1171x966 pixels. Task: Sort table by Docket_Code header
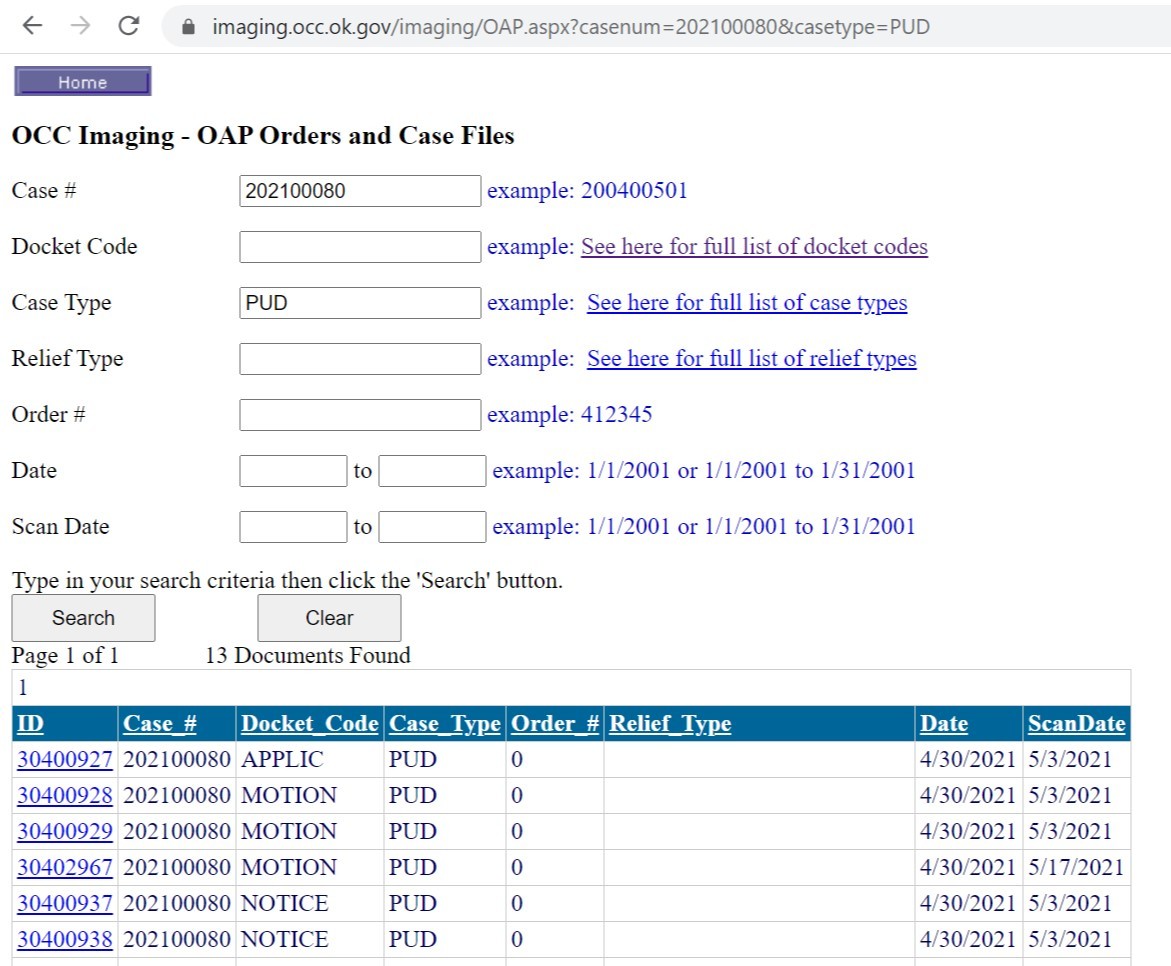tap(310, 724)
